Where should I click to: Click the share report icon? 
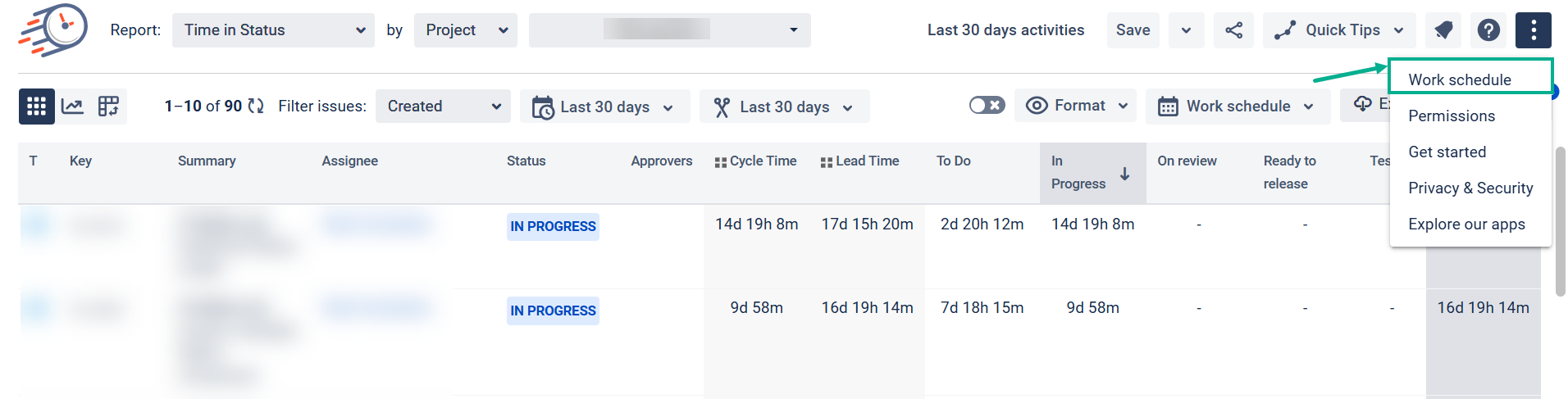(1233, 30)
